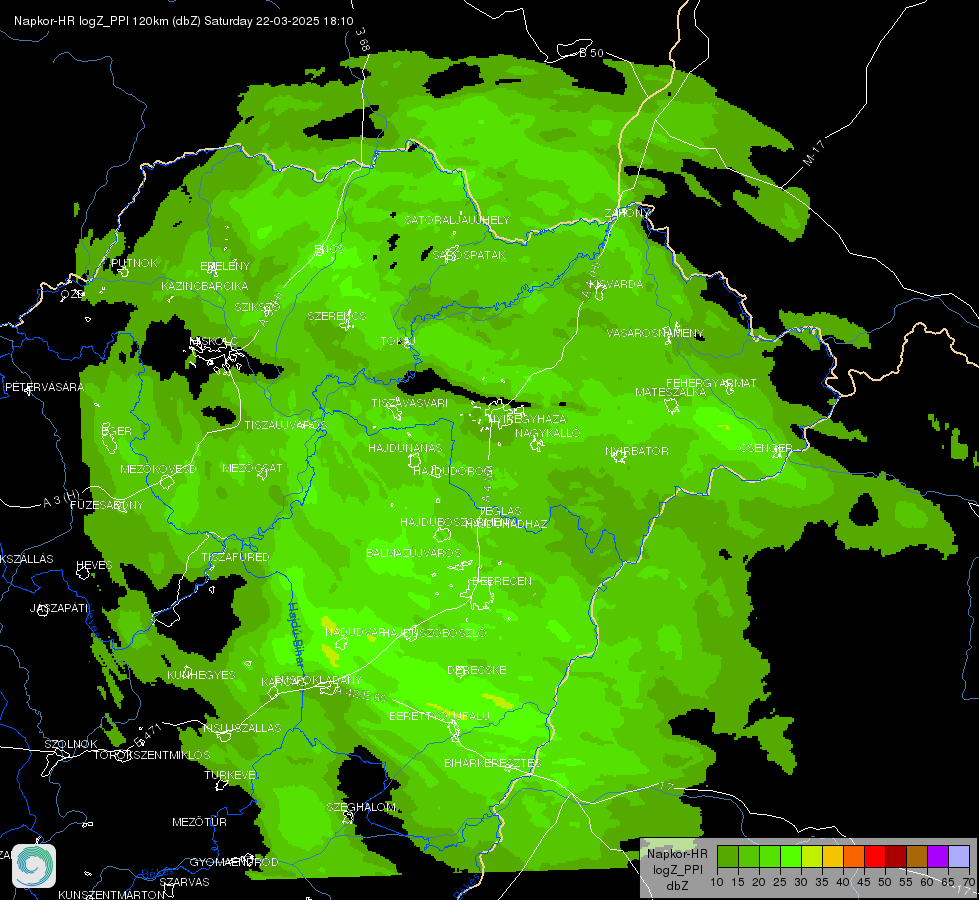Click the TISZAVASVARI label
979x900 pixels.
coord(410,403)
